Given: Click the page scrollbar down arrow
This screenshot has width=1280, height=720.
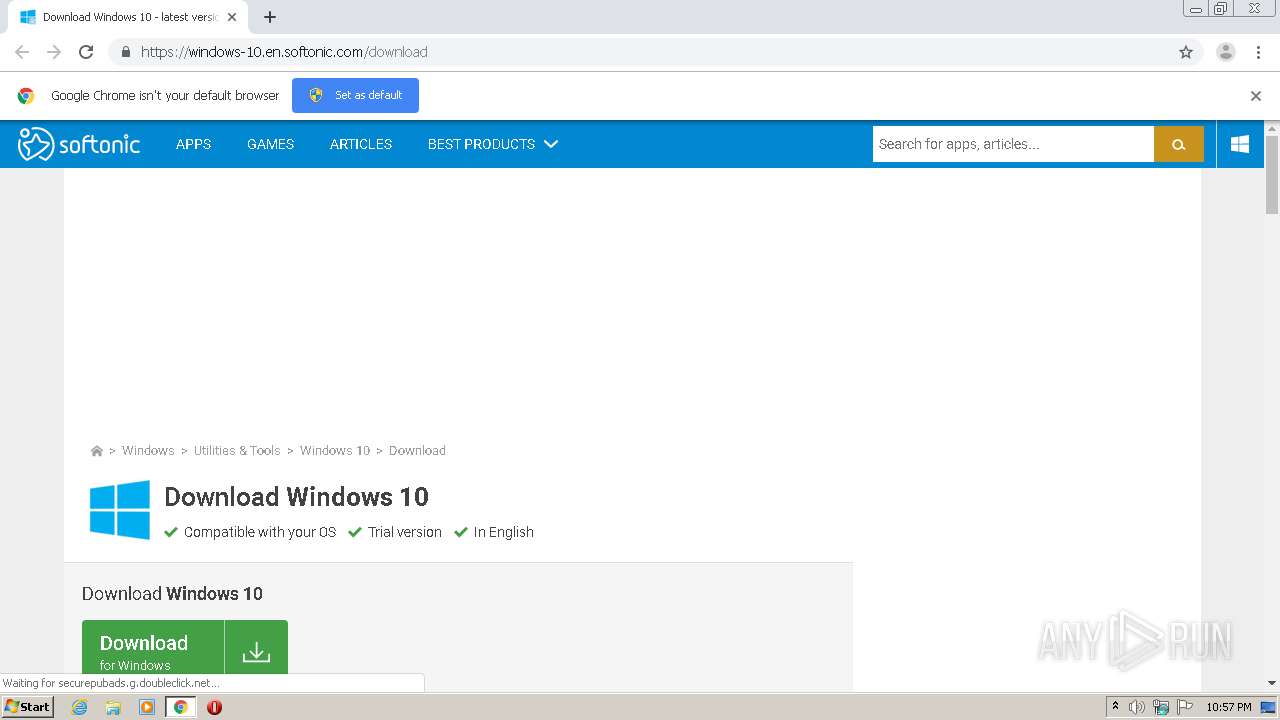Looking at the screenshot, I should (x=1272, y=683).
